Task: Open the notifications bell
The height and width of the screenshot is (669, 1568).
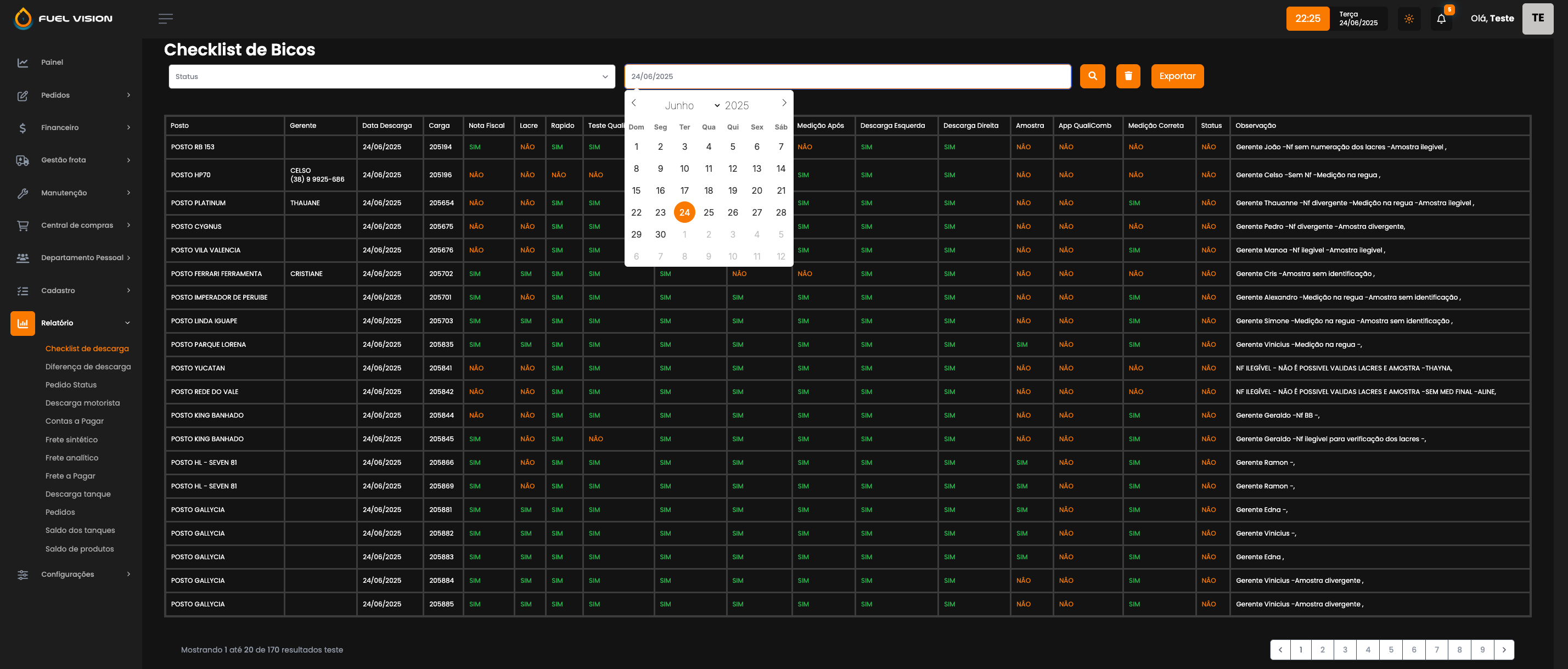Action: point(1441,19)
